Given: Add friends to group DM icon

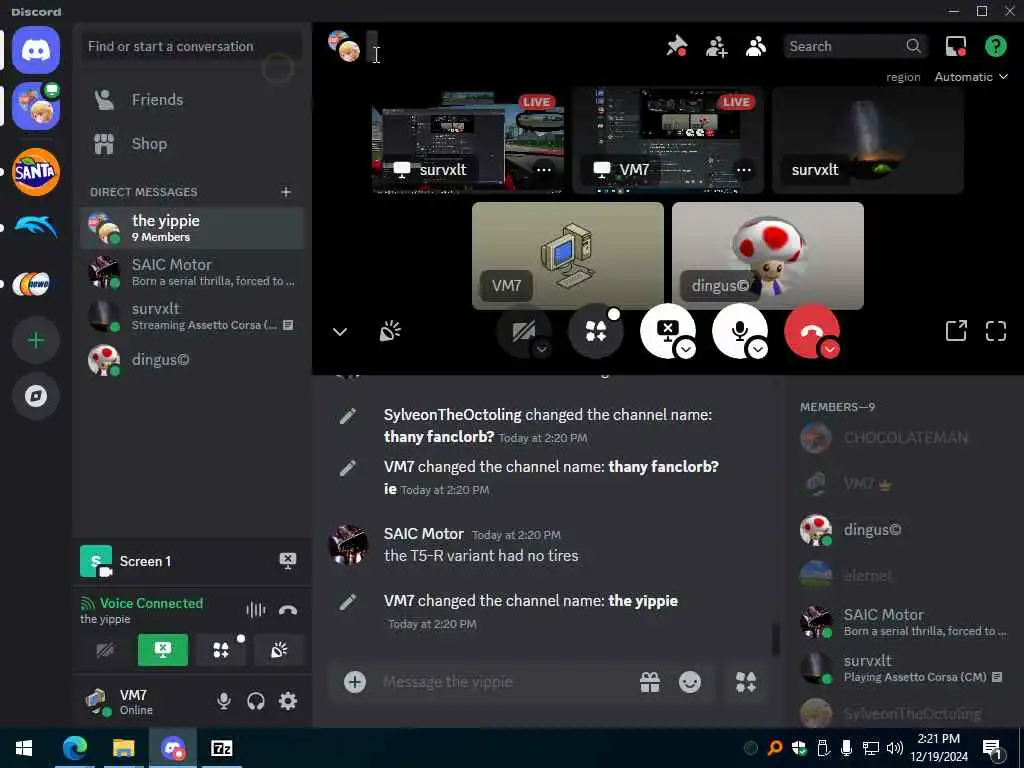Looking at the screenshot, I should click(716, 46).
